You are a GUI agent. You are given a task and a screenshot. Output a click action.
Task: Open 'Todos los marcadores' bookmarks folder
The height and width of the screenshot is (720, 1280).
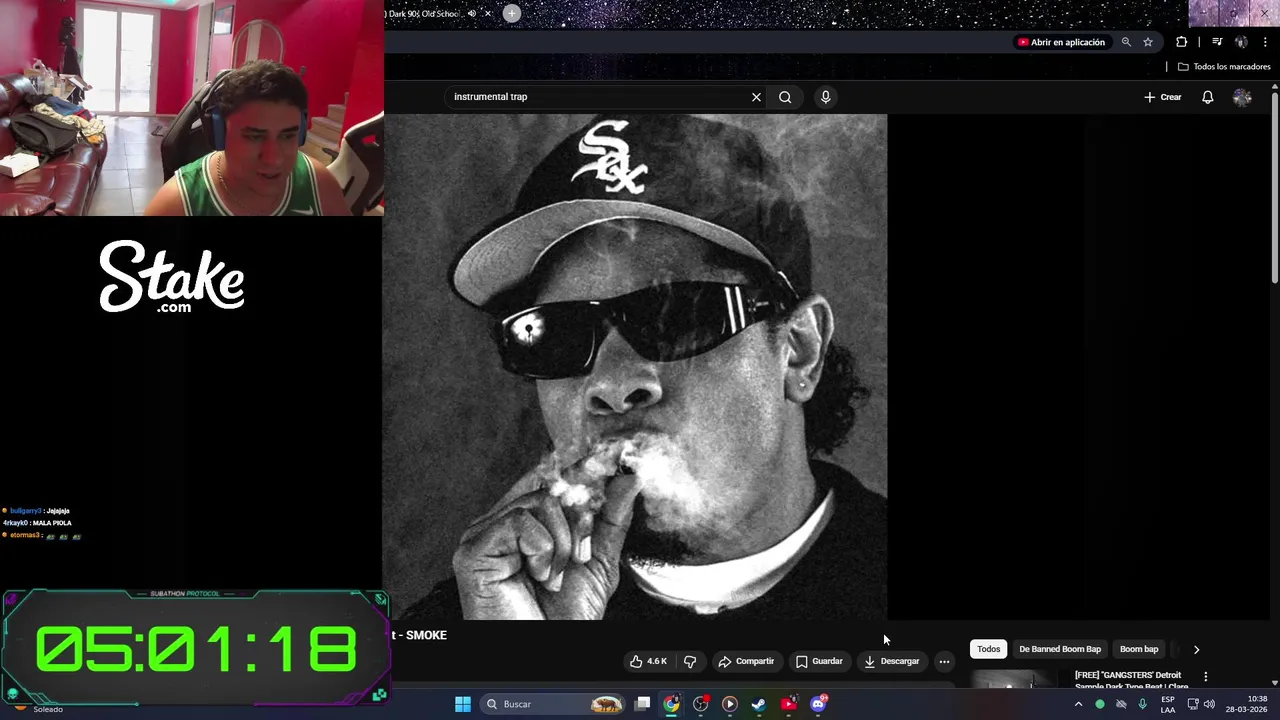point(1224,67)
